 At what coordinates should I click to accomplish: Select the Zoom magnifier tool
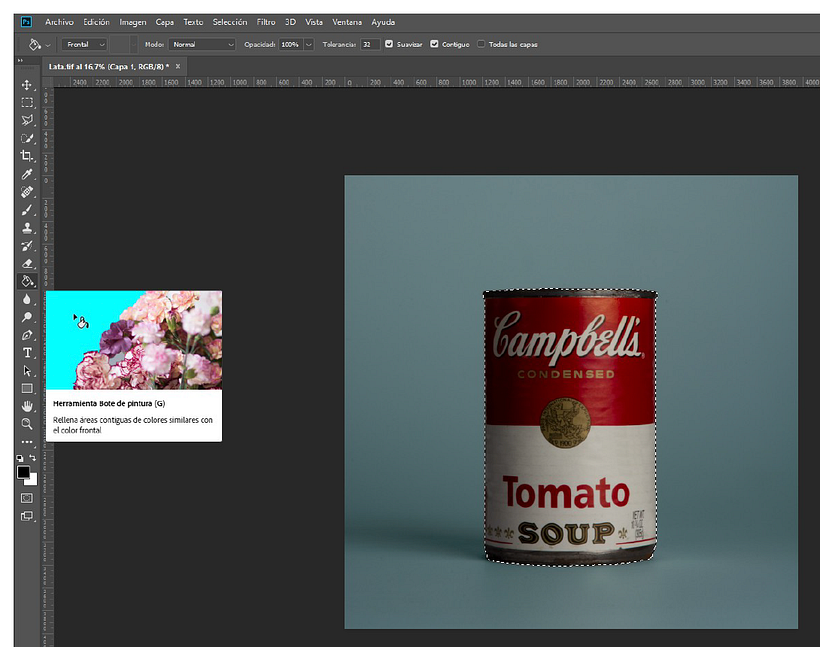point(27,424)
